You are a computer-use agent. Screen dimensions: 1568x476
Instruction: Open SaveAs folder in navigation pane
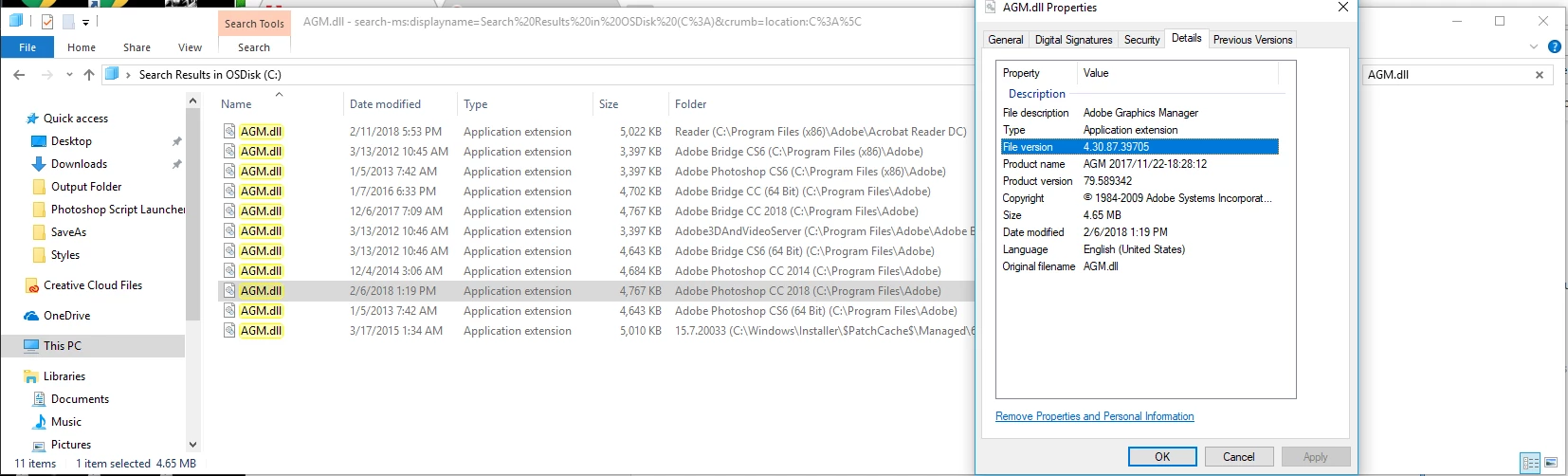(68, 232)
